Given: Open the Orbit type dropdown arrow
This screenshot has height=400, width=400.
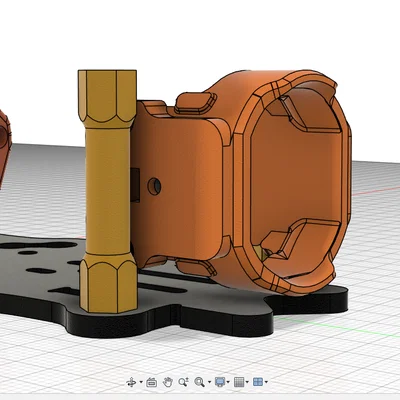Looking at the screenshot, I should (141, 382).
